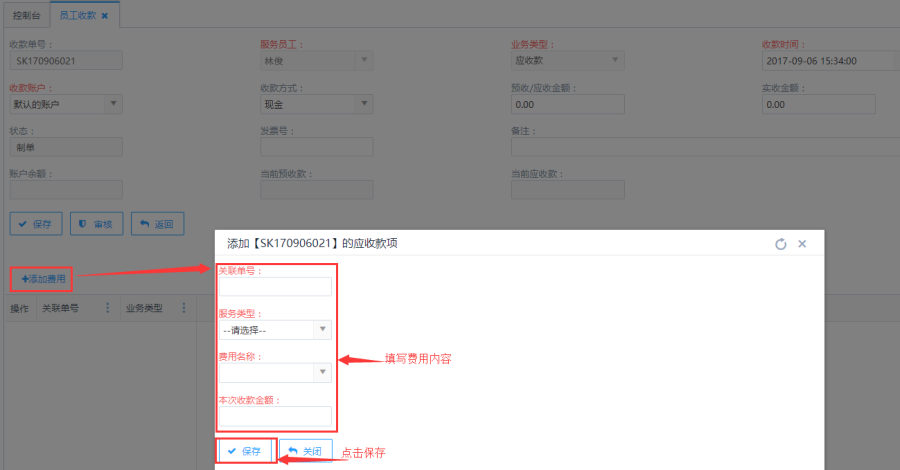Select the 员工收款 tab
The height and width of the screenshot is (470, 900).
tap(78, 15)
